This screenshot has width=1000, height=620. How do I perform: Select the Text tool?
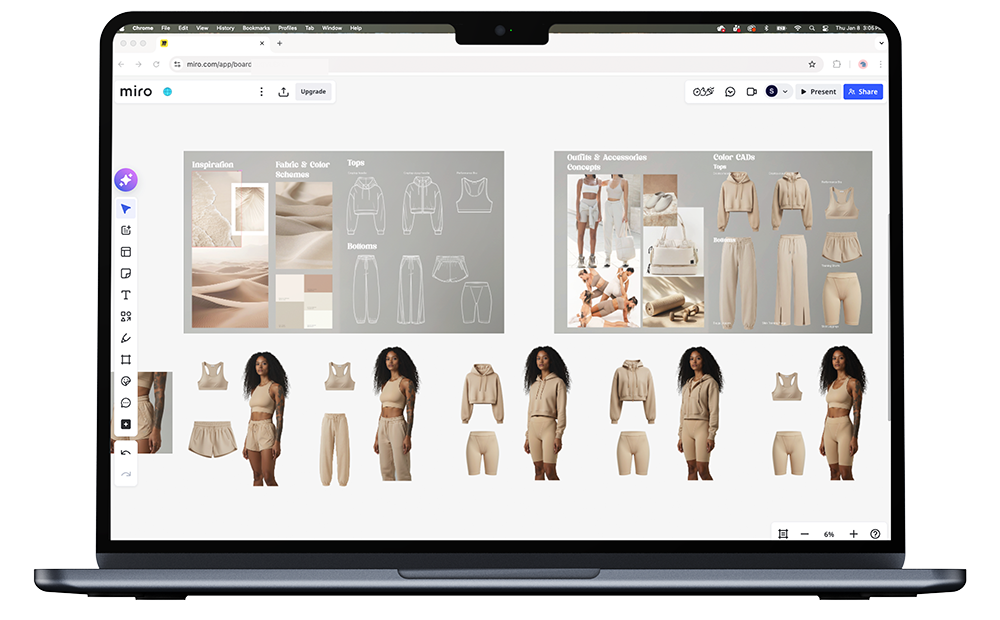pos(126,295)
